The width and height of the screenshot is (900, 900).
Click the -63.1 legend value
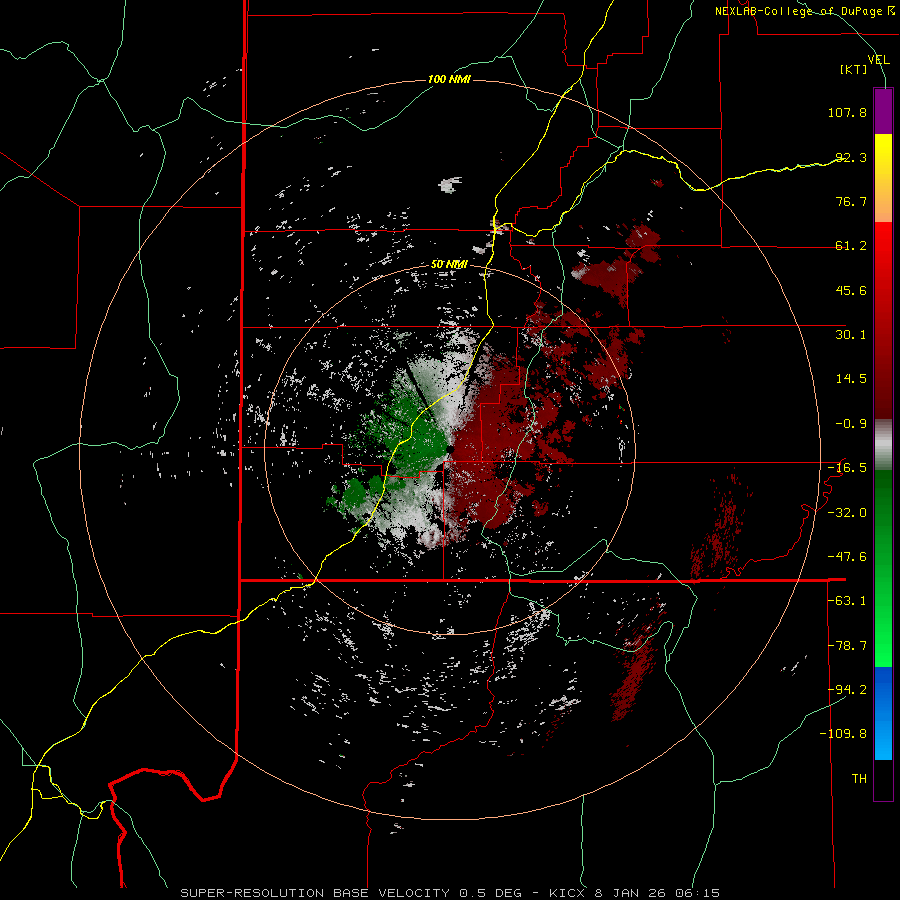[847, 601]
